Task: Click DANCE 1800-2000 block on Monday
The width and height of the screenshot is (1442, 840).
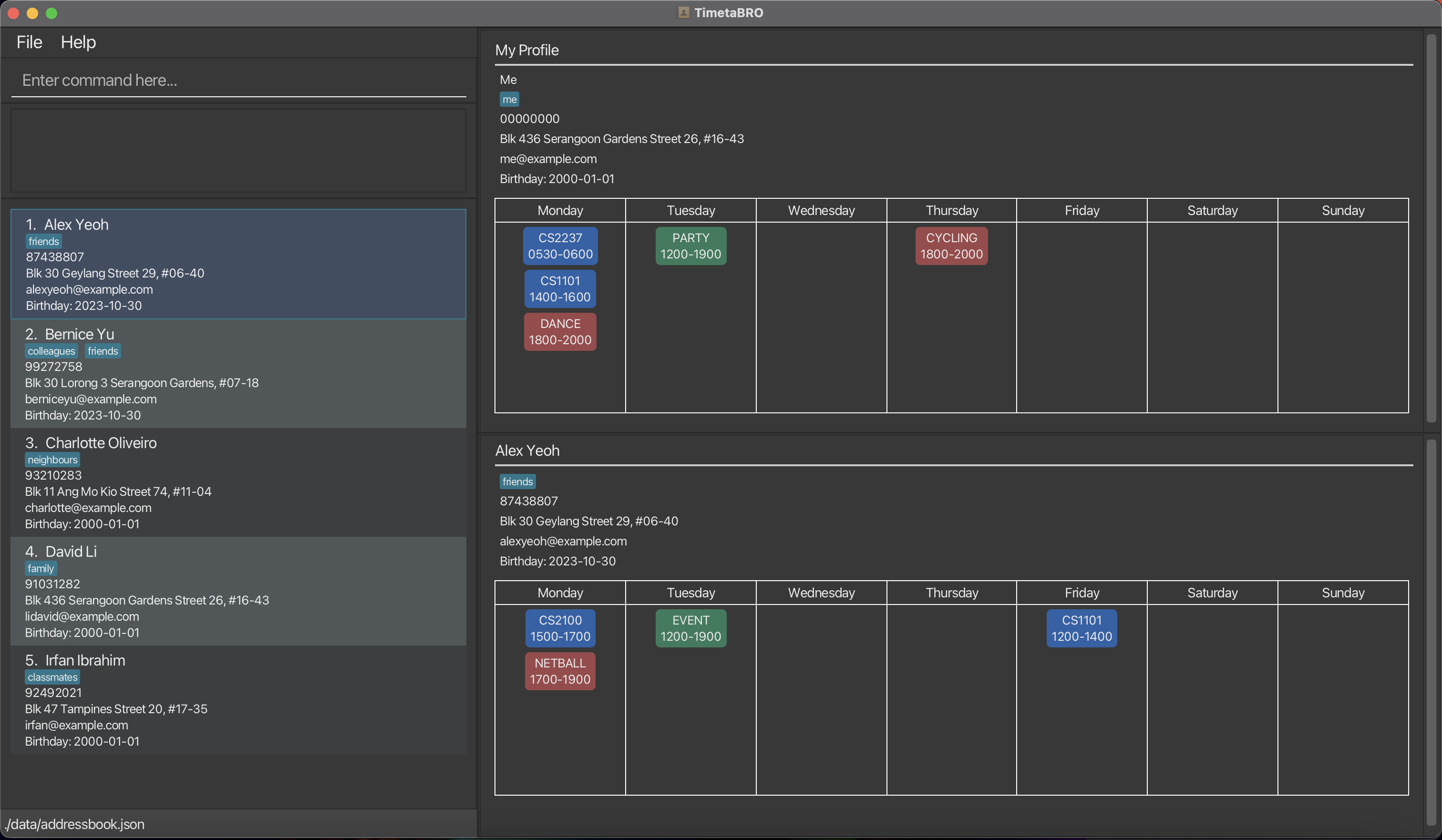Action: (560, 332)
